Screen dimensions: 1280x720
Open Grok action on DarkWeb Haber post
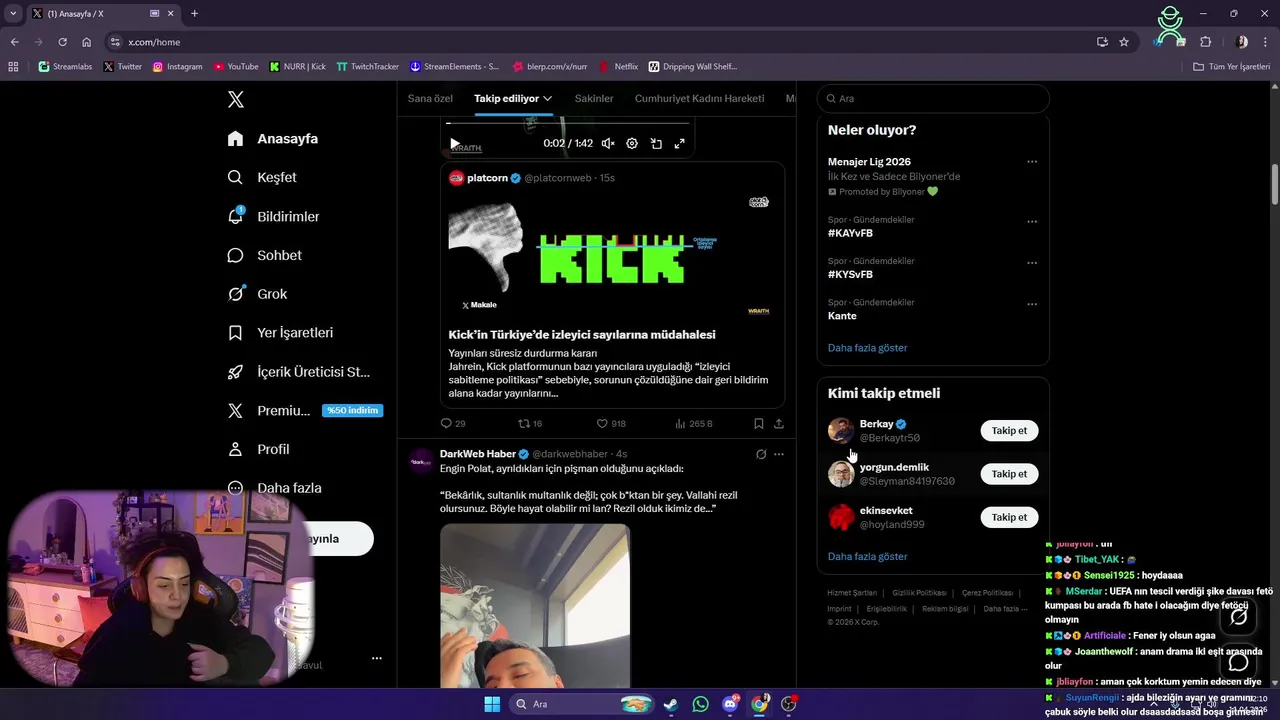pyautogui.click(x=761, y=454)
